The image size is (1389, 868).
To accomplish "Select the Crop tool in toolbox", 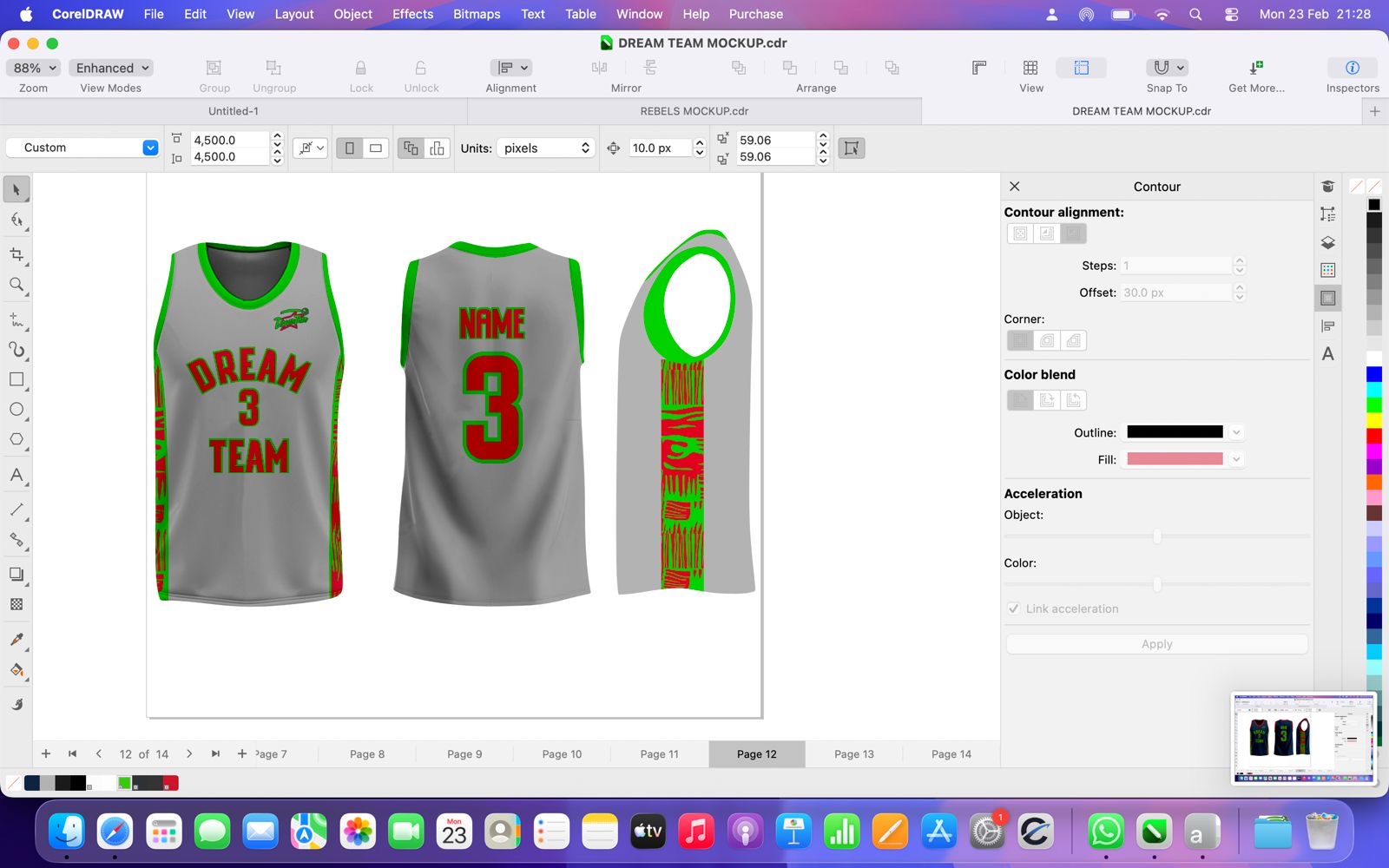I will 16,254.
